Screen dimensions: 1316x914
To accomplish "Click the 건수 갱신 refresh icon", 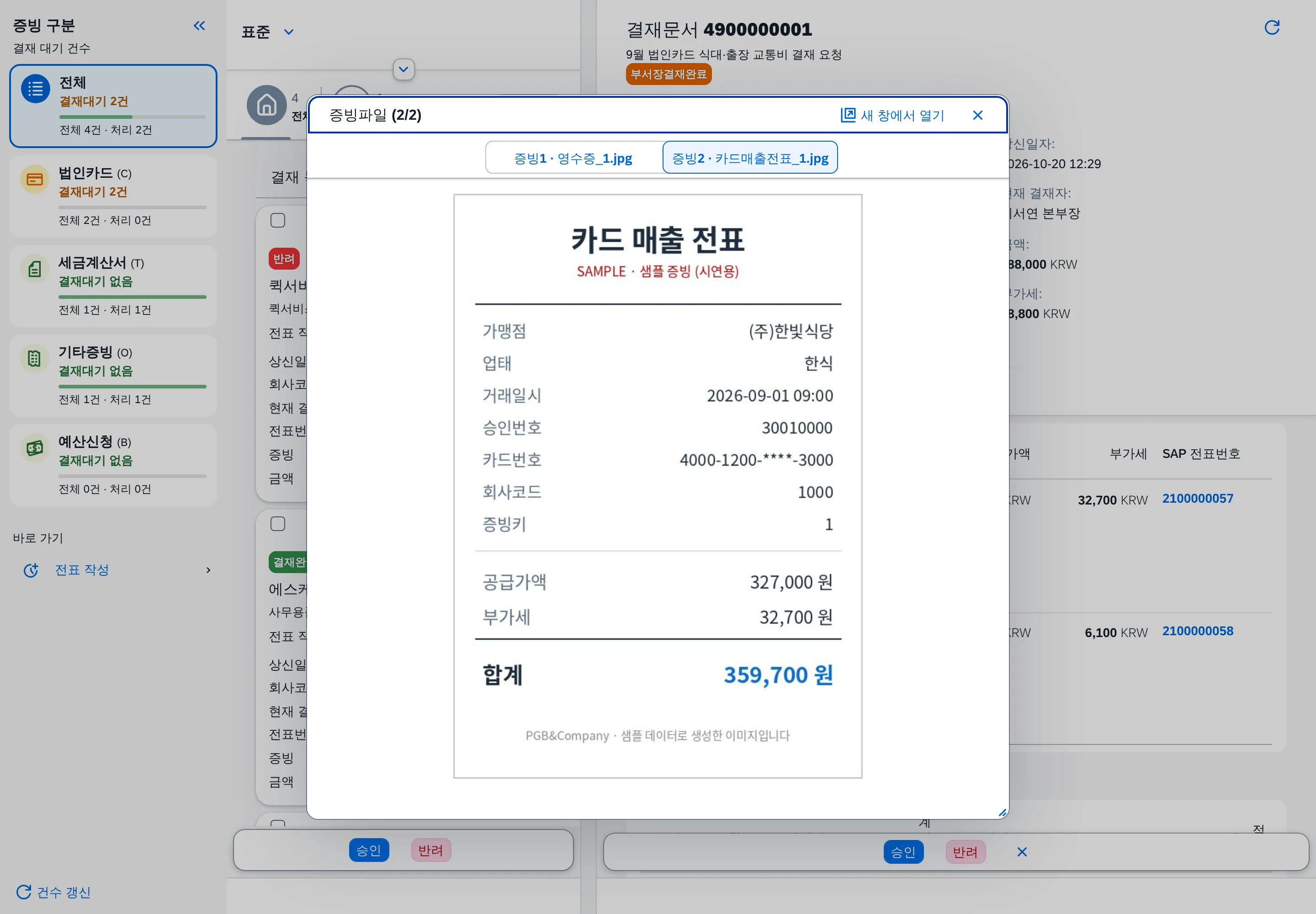I will pyautogui.click(x=23, y=892).
